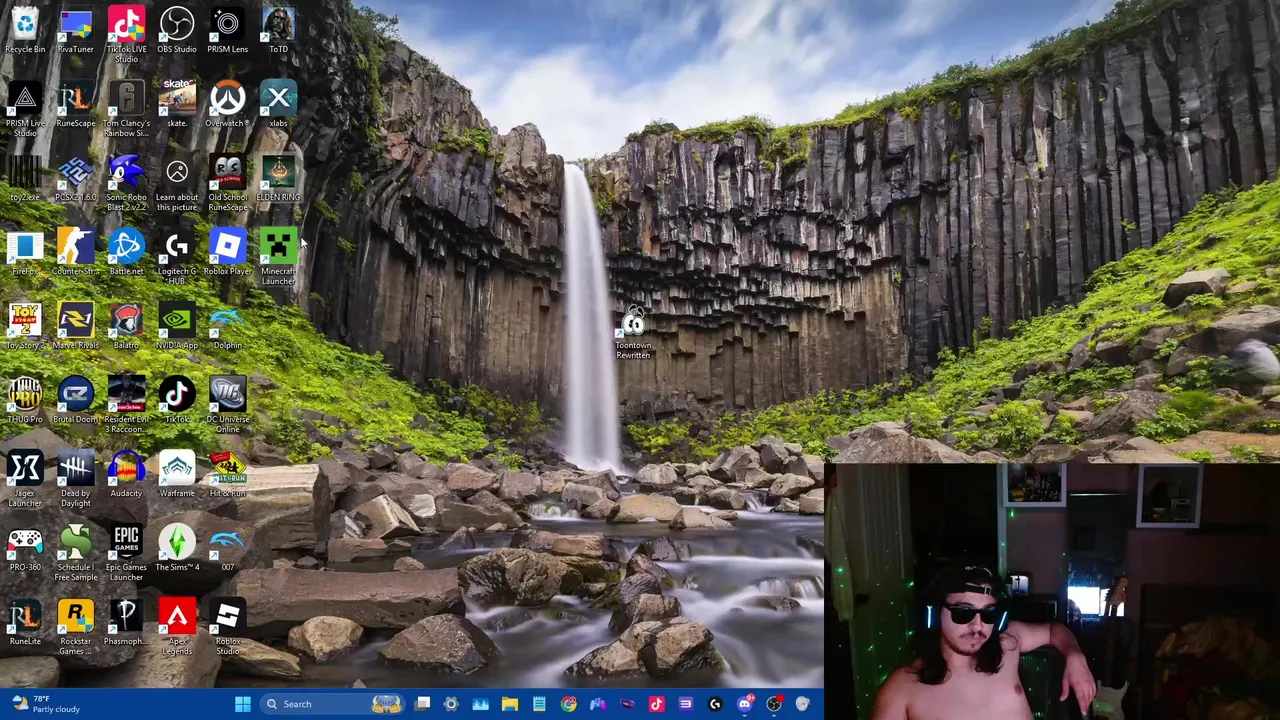Image resolution: width=1280 pixels, height=720 pixels.
Task: Open PRISM Lens desktop icon
Action: (227, 30)
